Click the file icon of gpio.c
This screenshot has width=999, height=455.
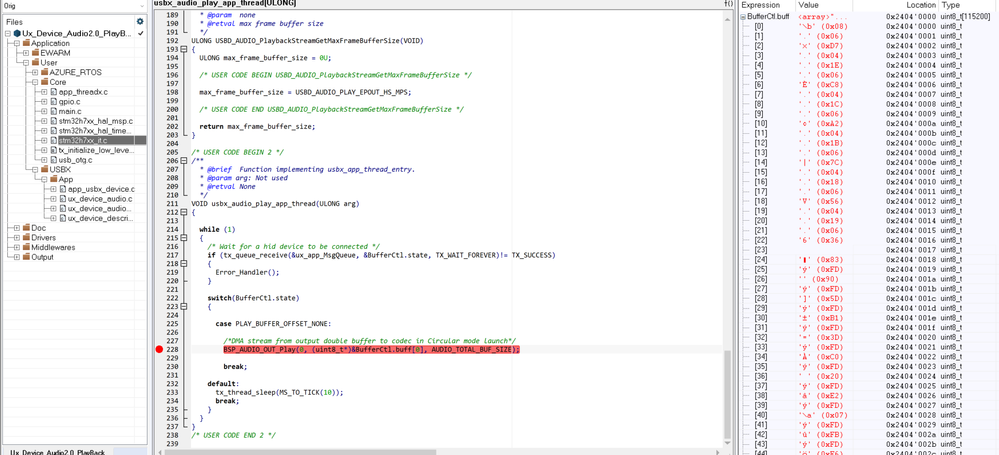[54, 101]
